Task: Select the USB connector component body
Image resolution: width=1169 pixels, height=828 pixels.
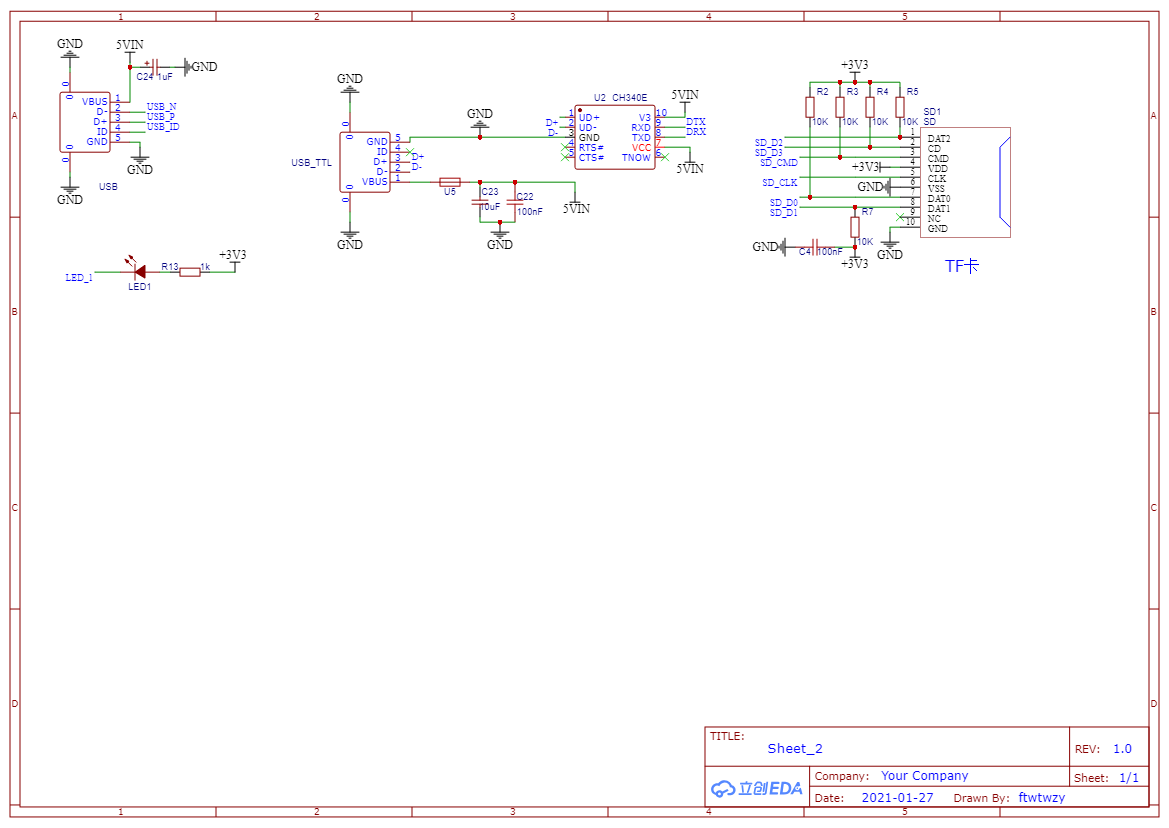Action: [x=85, y=123]
